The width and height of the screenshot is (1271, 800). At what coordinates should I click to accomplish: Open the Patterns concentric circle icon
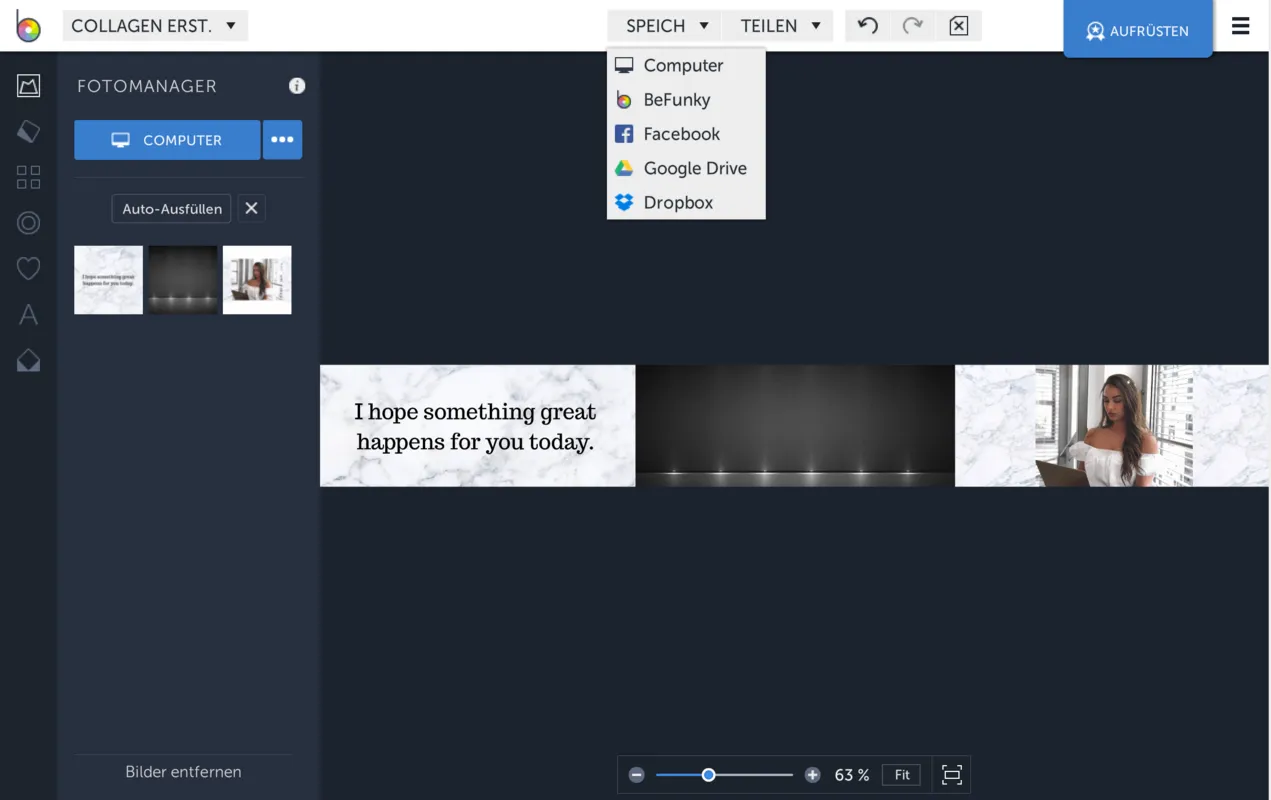[x=28, y=223]
